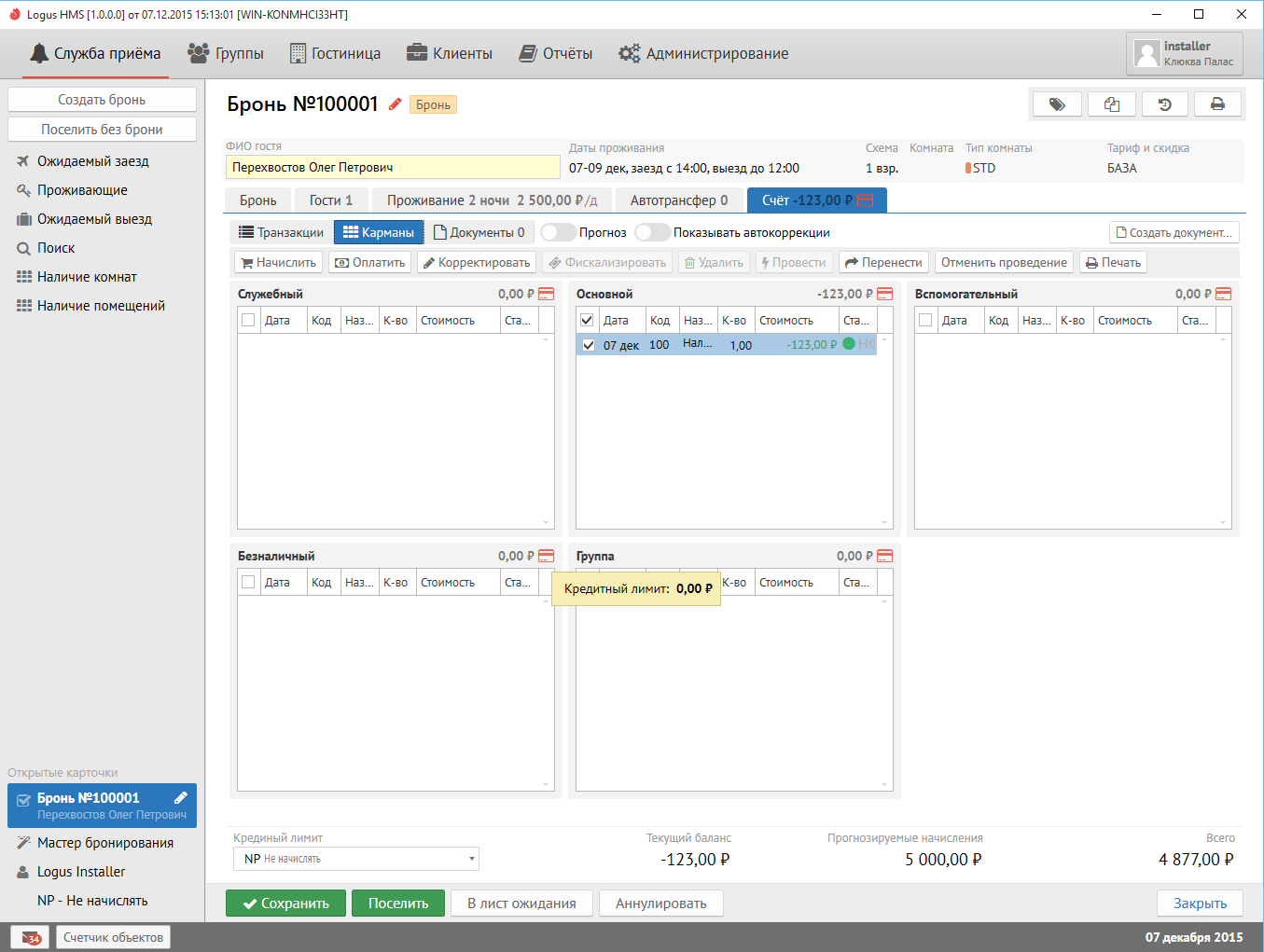Open the Отчёты main menu
1264x952 pixels.
tap(556, 53)
